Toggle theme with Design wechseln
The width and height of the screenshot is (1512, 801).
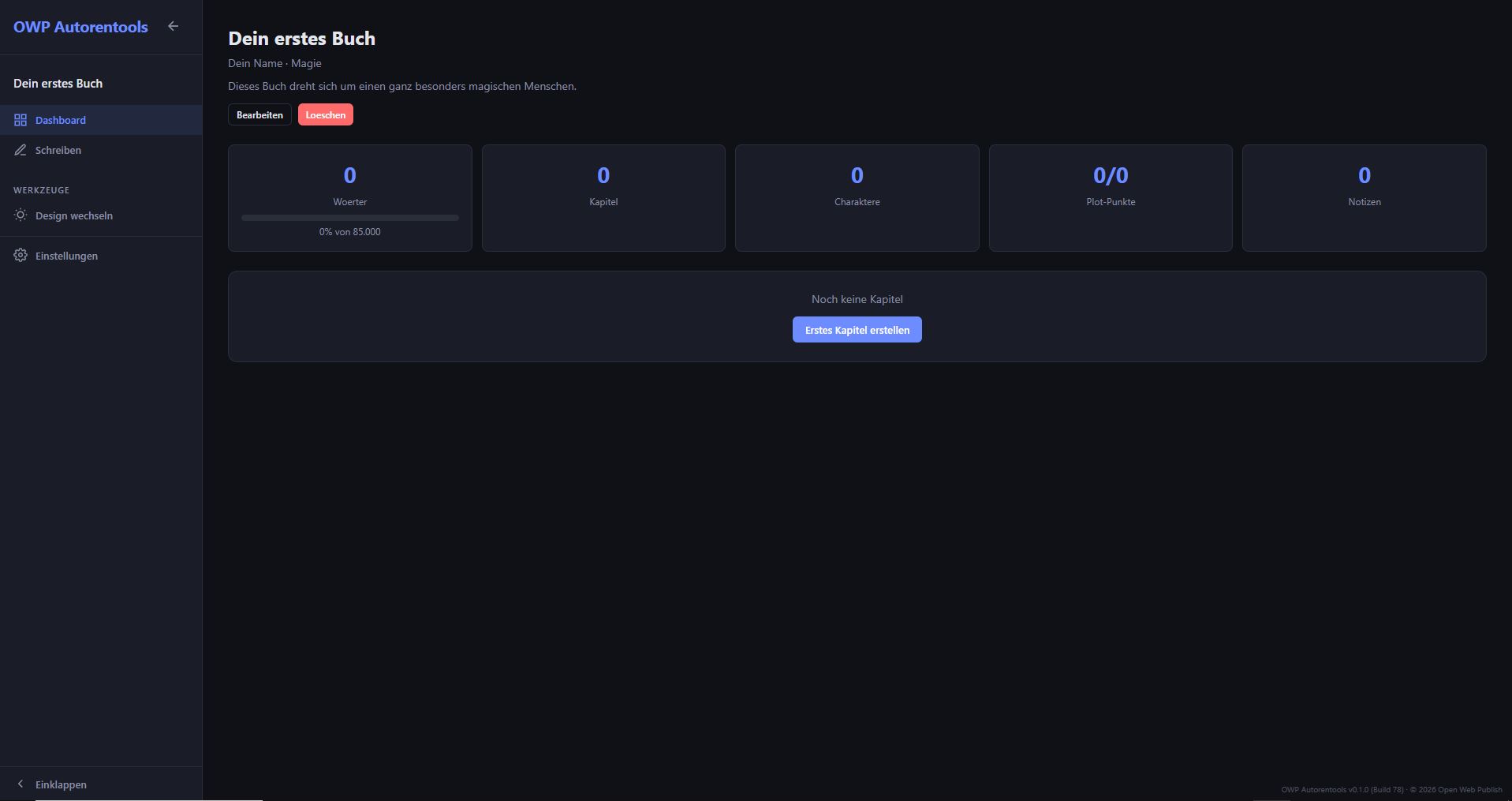(x=73, y=215)
